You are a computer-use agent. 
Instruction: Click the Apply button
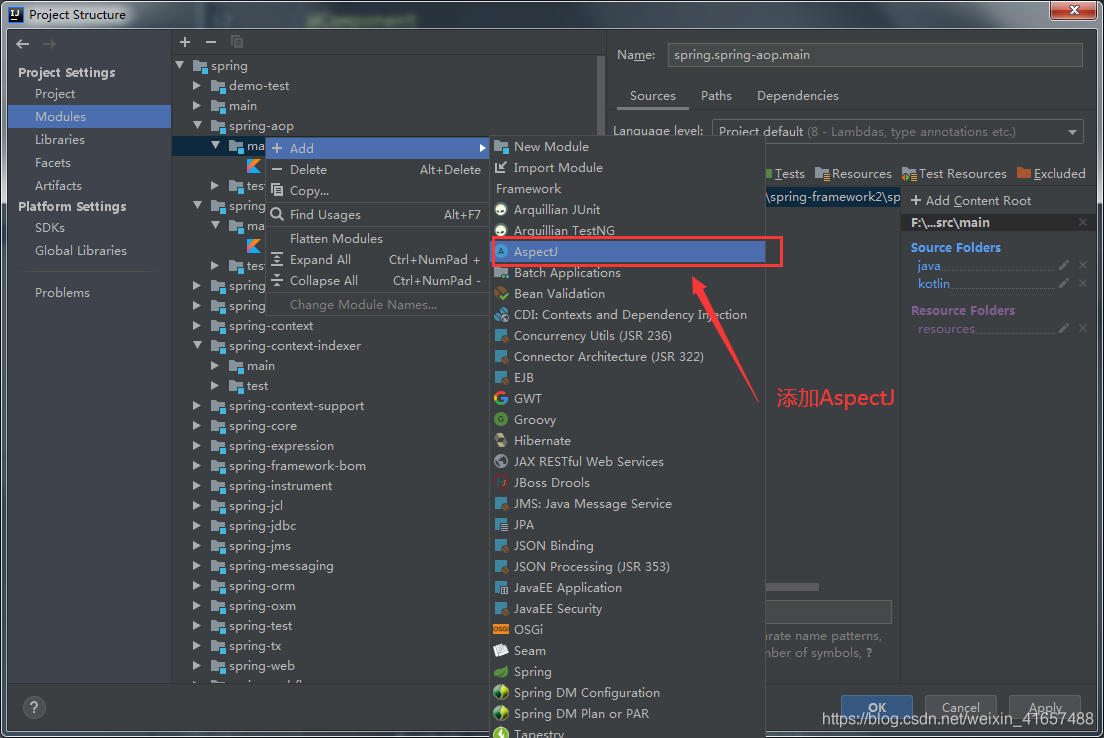(1045, 708)
